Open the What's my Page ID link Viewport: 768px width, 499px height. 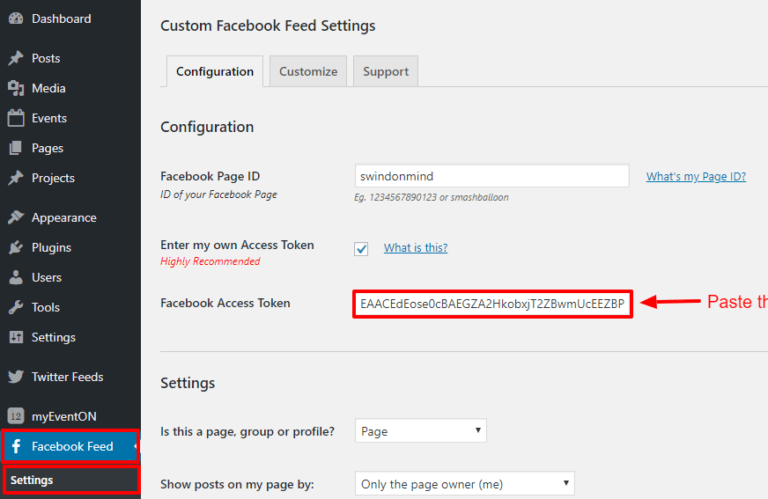point(696,176)
